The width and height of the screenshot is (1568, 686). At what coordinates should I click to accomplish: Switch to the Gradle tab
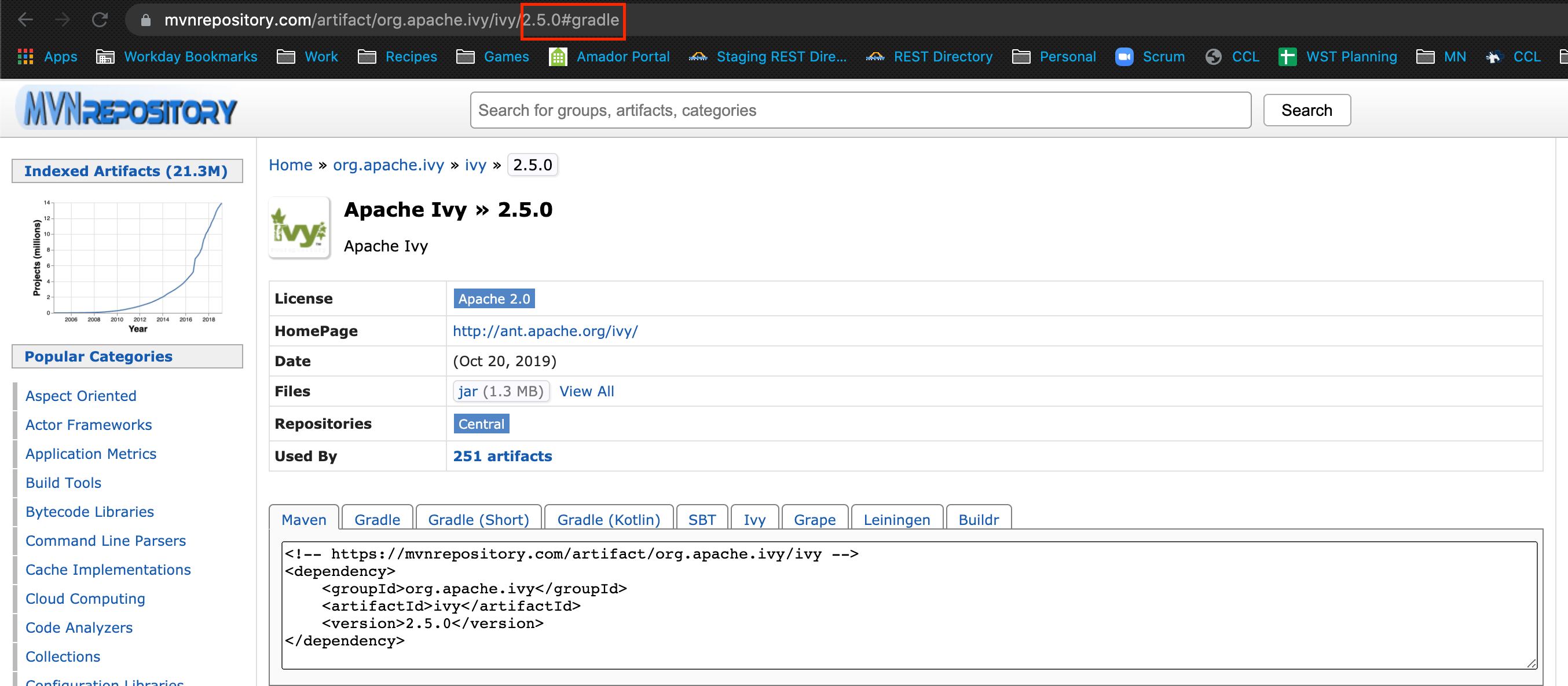click(377, 519)
